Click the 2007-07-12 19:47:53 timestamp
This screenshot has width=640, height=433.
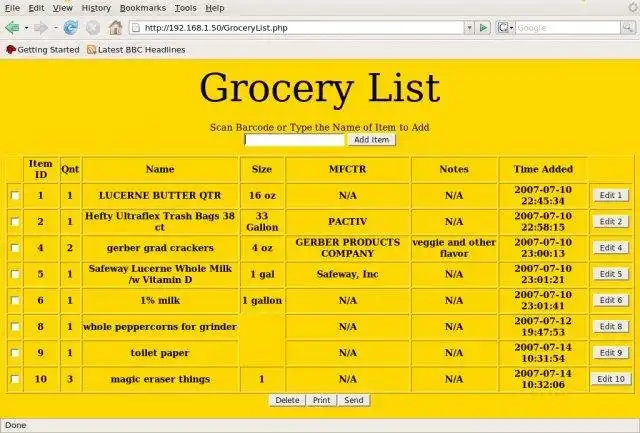pos(543,326)
